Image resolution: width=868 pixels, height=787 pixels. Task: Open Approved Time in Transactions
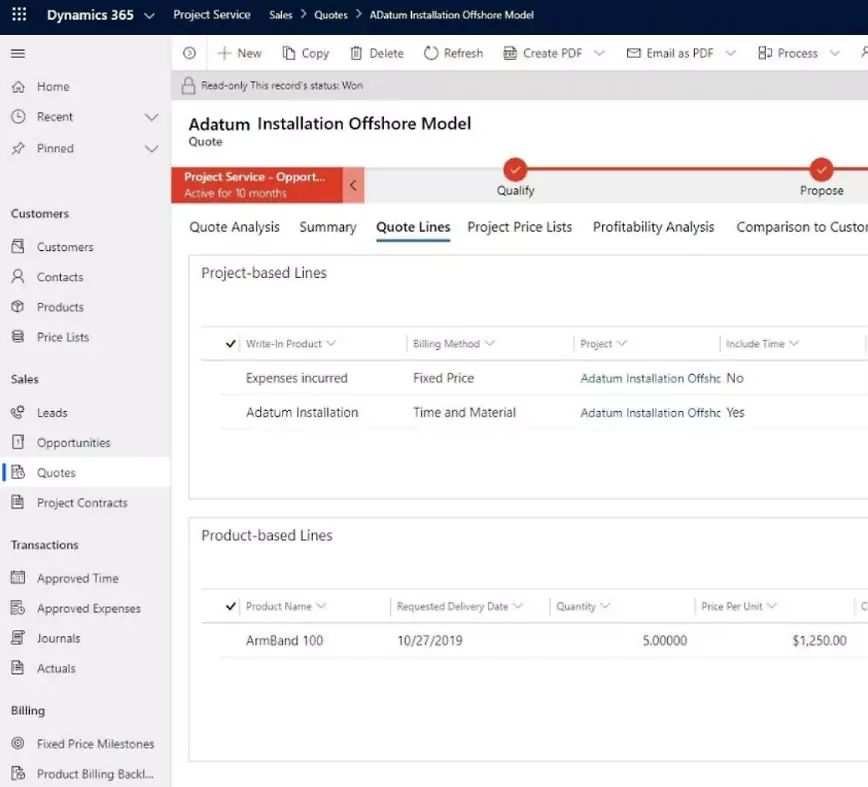coord(77,578)
